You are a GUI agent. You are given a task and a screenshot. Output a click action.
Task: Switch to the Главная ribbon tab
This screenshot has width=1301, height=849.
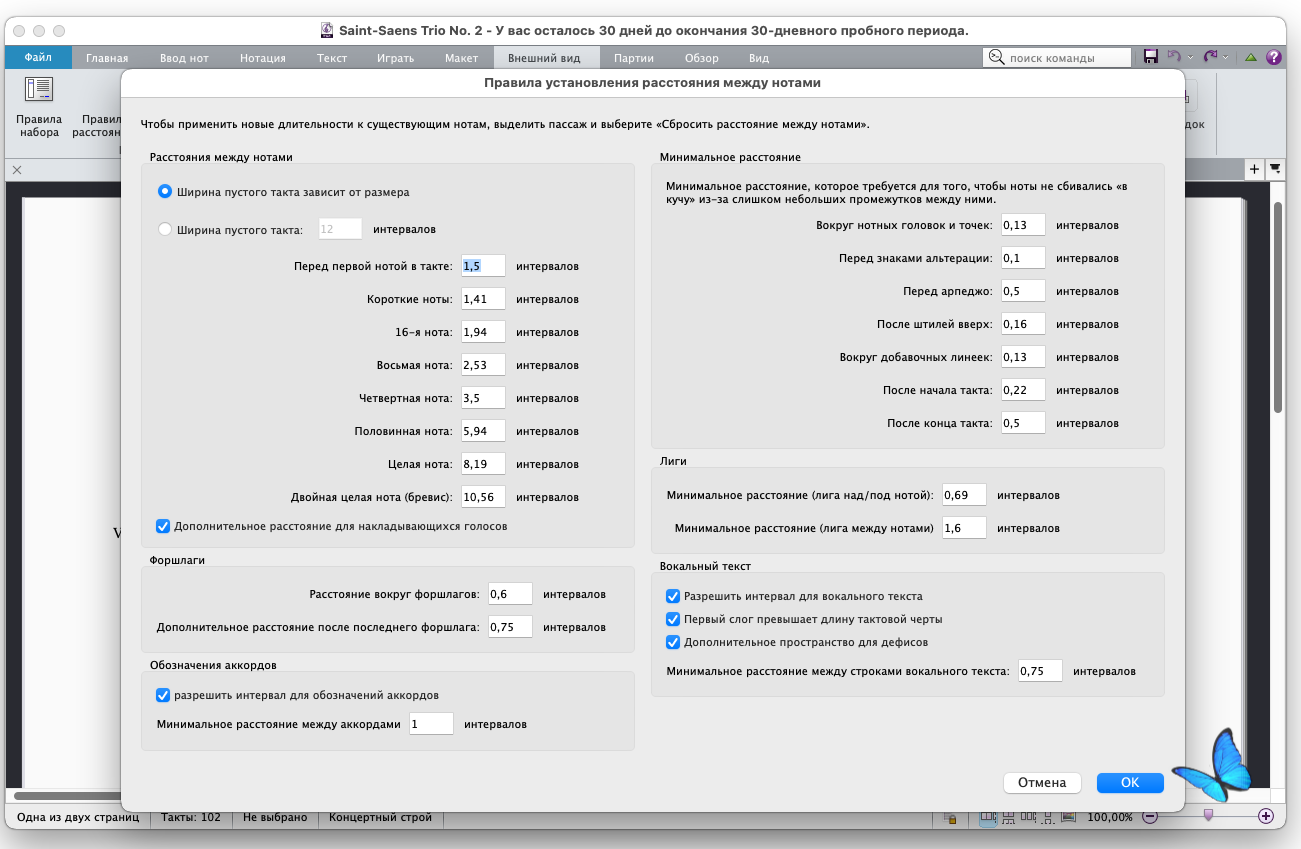pyautogui.click(x=107, y=58)
